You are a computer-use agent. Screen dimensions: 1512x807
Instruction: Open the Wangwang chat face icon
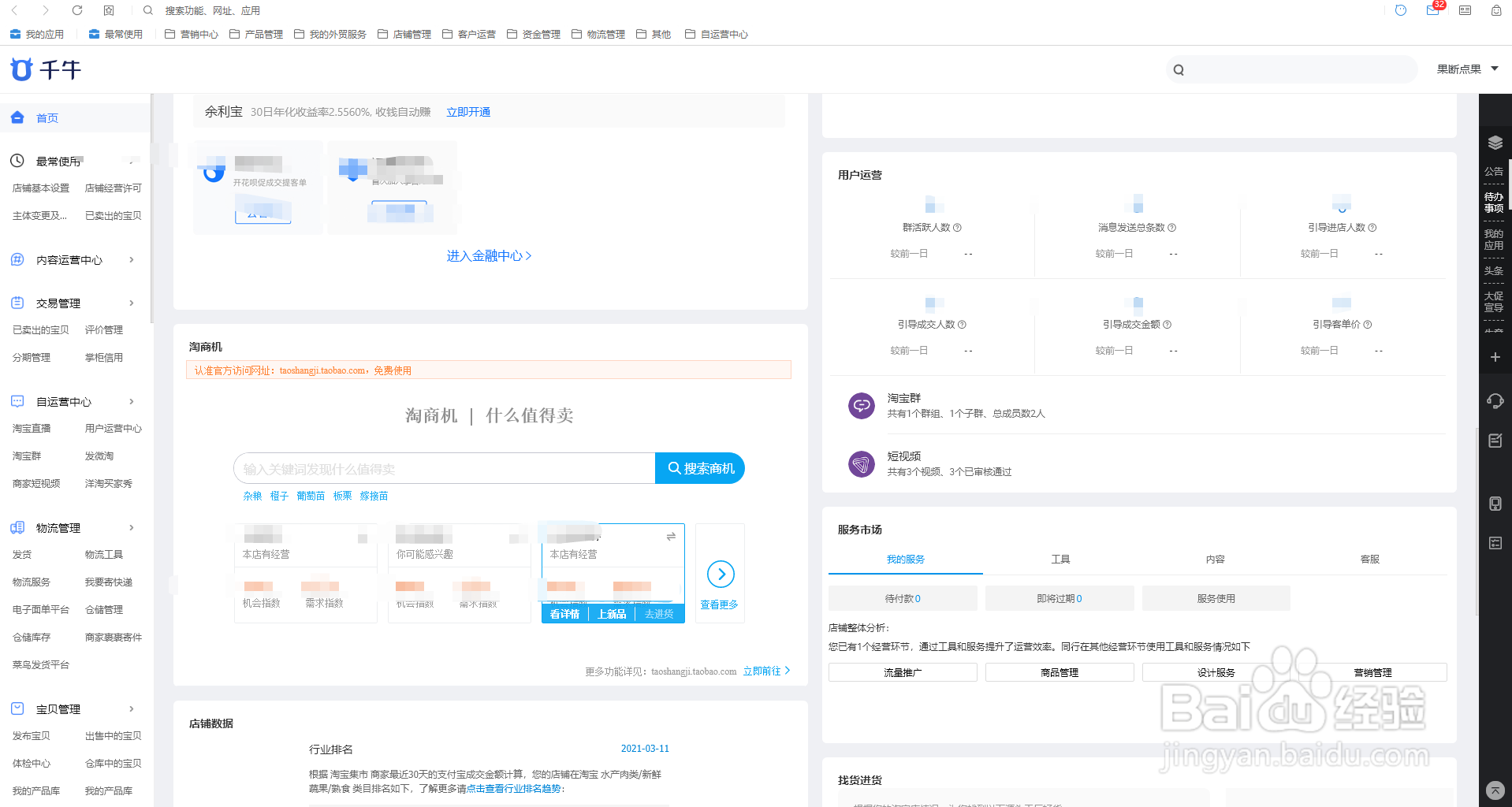point(1401,10)
